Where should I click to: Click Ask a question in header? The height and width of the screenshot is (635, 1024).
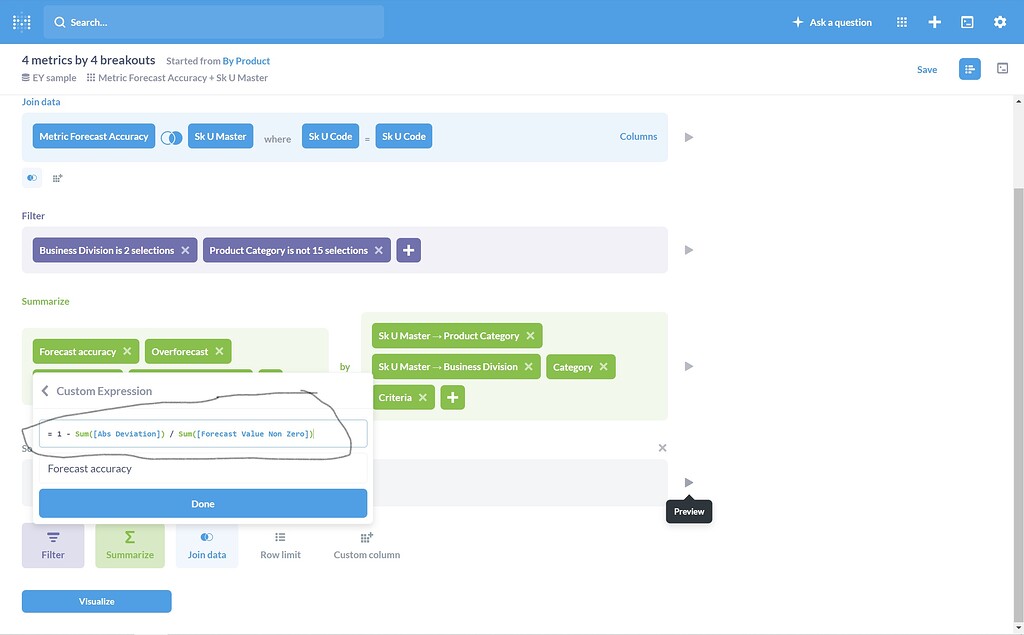click(x=832, y=22)
